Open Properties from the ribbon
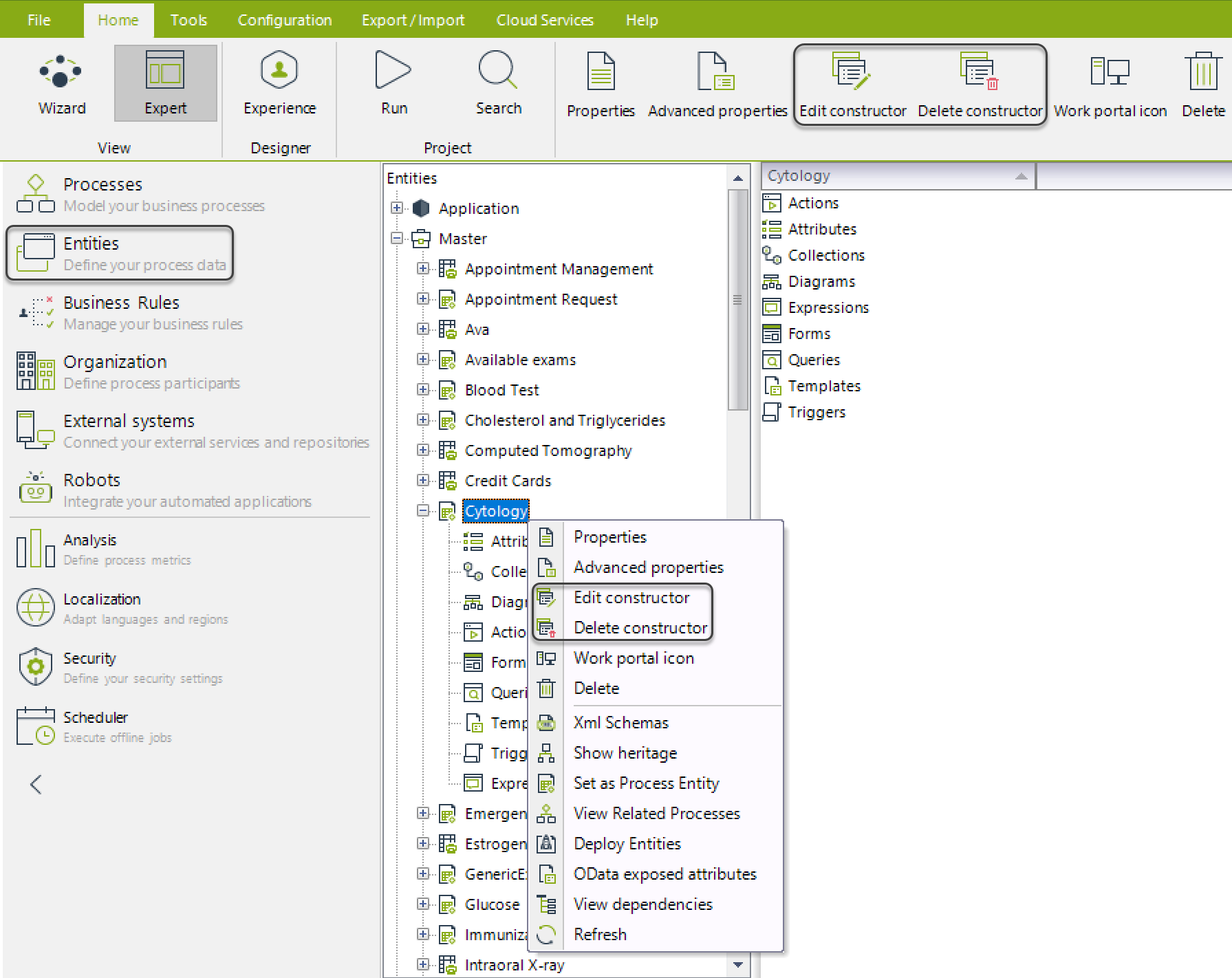Viewport: 1232px width, 978px height. (x=601, y=85)
